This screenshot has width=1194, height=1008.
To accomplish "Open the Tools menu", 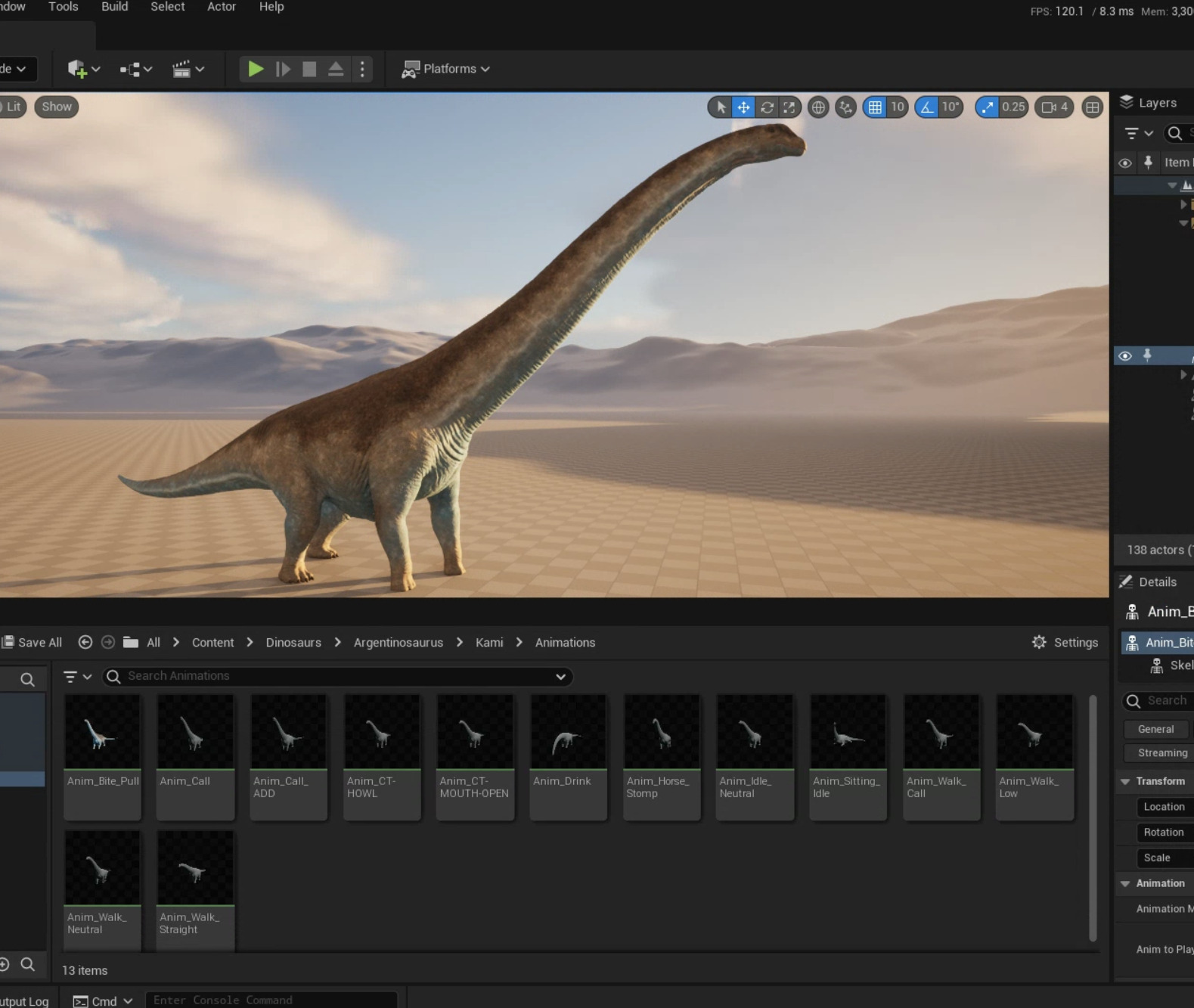I will [x=64, y=7].
